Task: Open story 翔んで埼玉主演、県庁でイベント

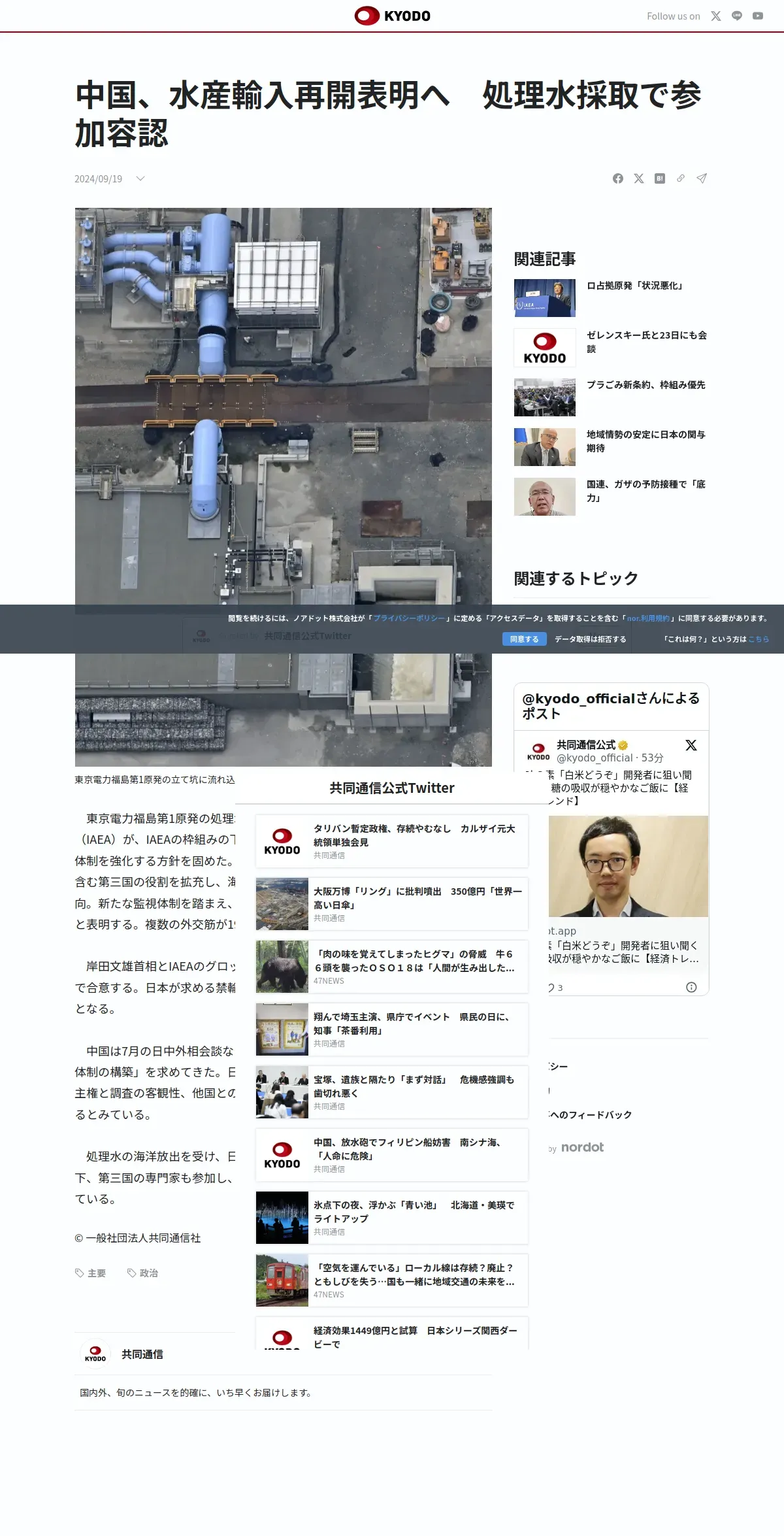Action: point(392,1029)
